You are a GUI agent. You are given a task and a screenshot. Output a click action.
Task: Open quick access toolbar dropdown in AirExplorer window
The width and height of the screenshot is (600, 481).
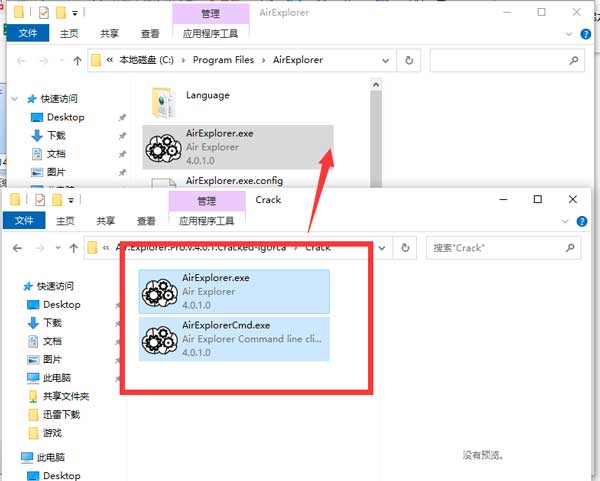75,13
